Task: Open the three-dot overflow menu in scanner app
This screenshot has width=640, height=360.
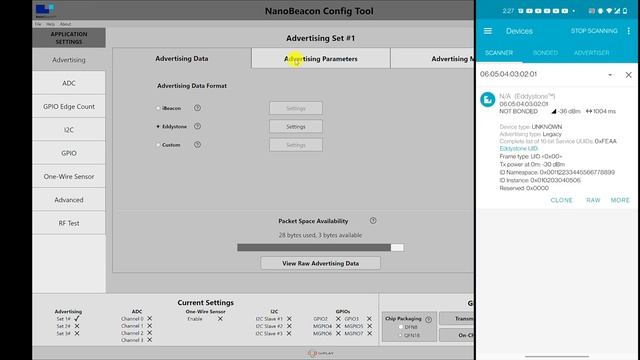Action: (x=629, y=31)
